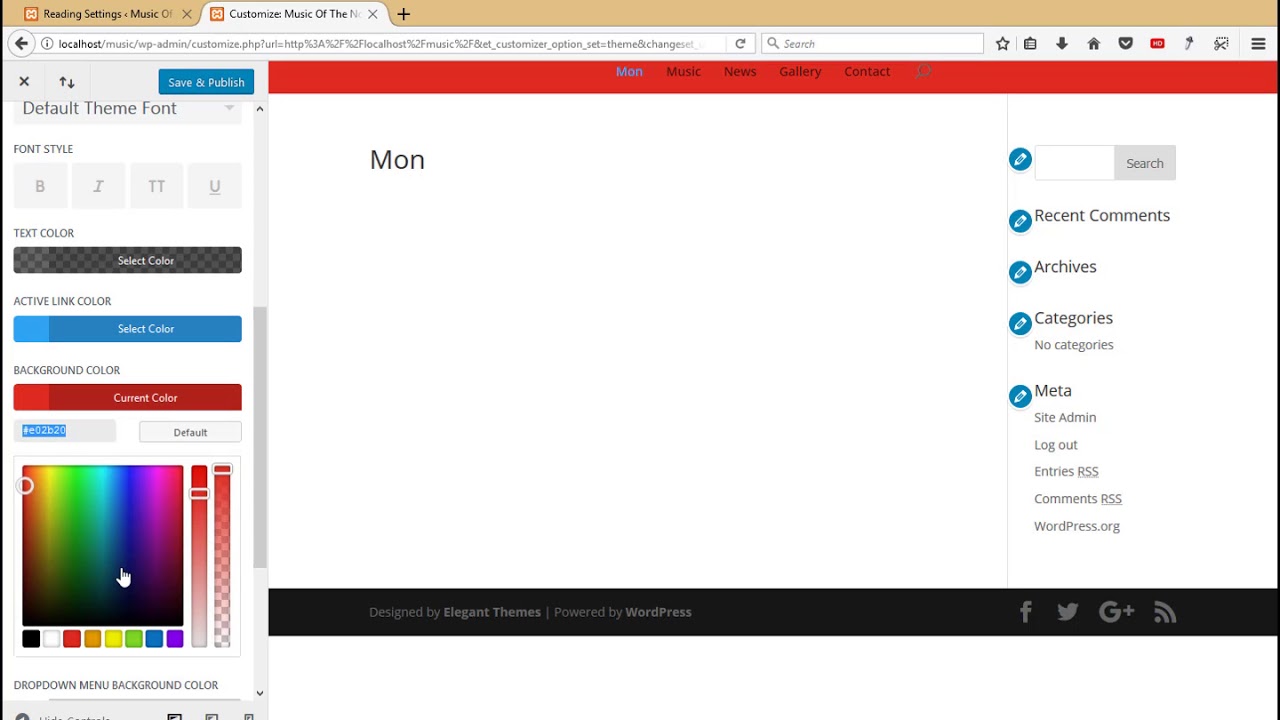Click the Google+ footer icon
This screenshot has width=1280, height=720.
[1117, 612]
